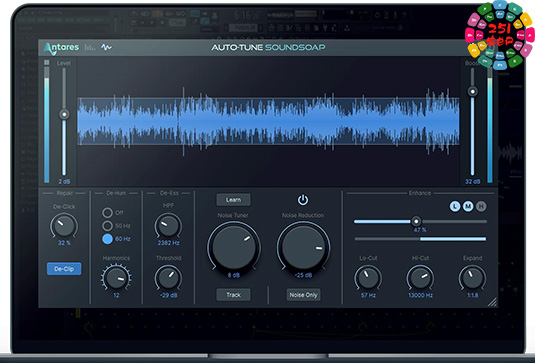Click the Antares logo
Image resolution: width=535 pixels, height=363 pixels.
[x=61, y=48]
